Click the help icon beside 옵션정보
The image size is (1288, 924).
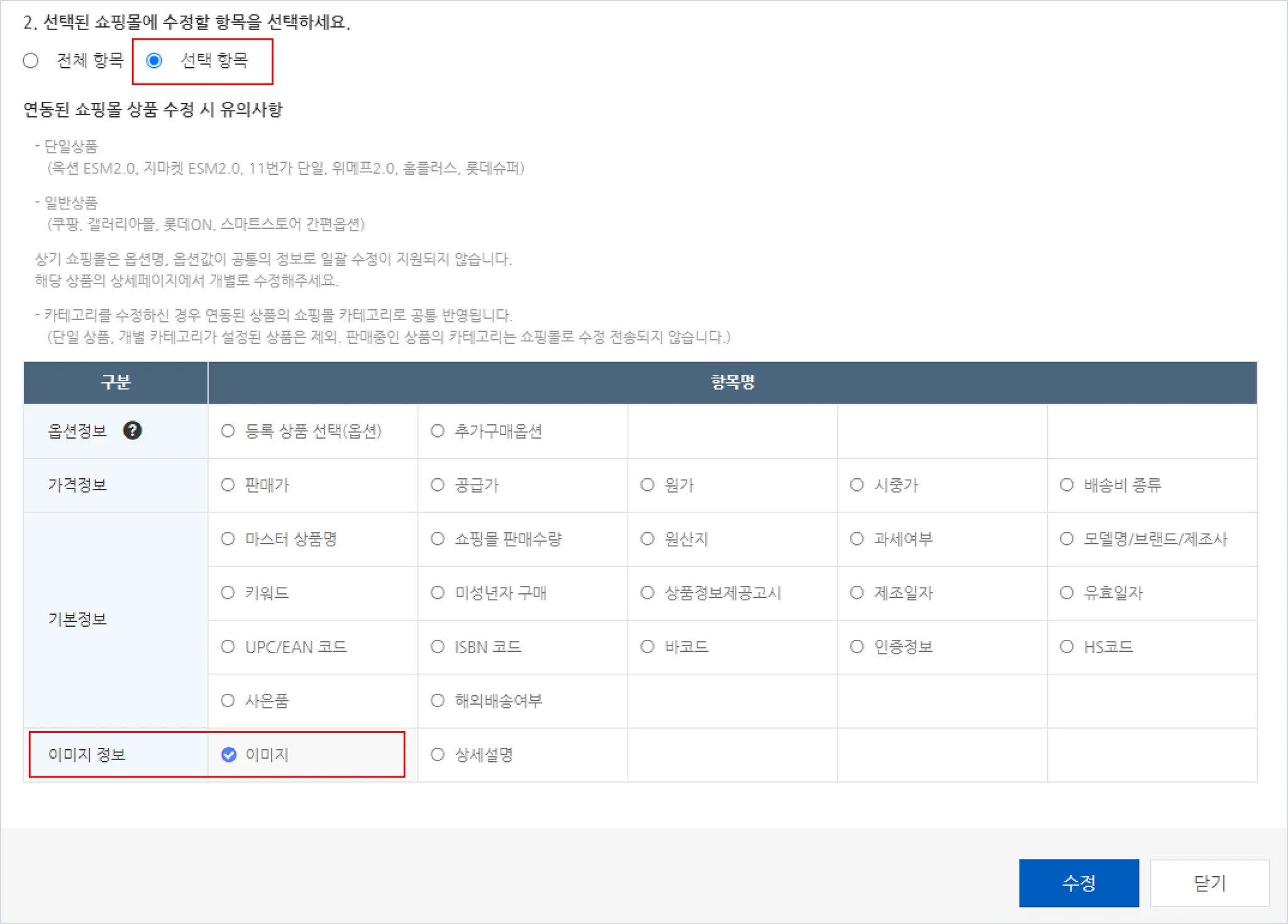pyautogui.click(x=132, y=431)
